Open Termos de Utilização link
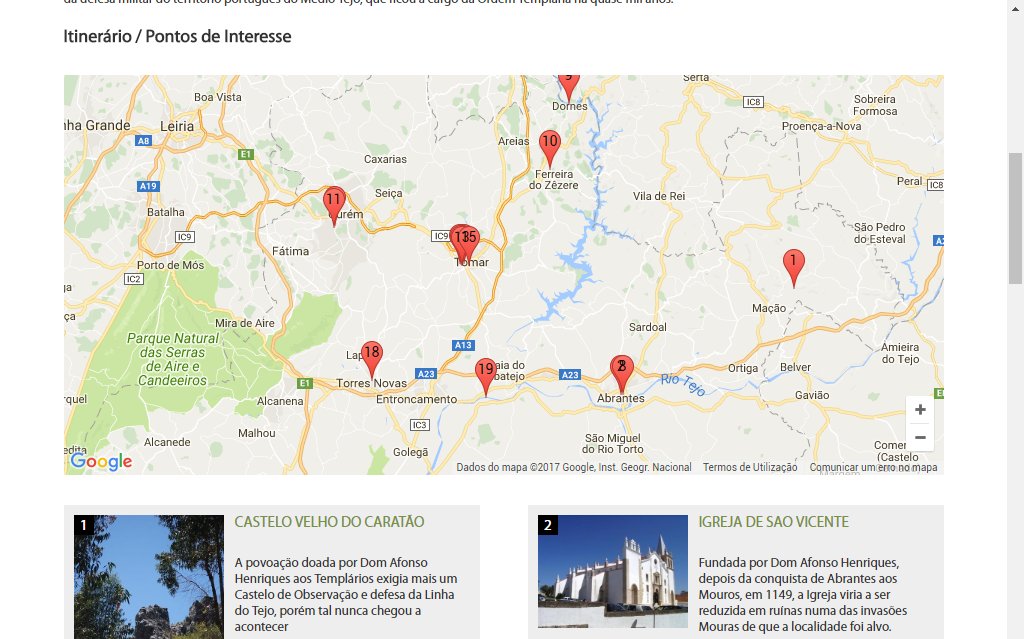The width and height of the screenshot is (1024, 639). pyautogui.click(x=750, y=467)
